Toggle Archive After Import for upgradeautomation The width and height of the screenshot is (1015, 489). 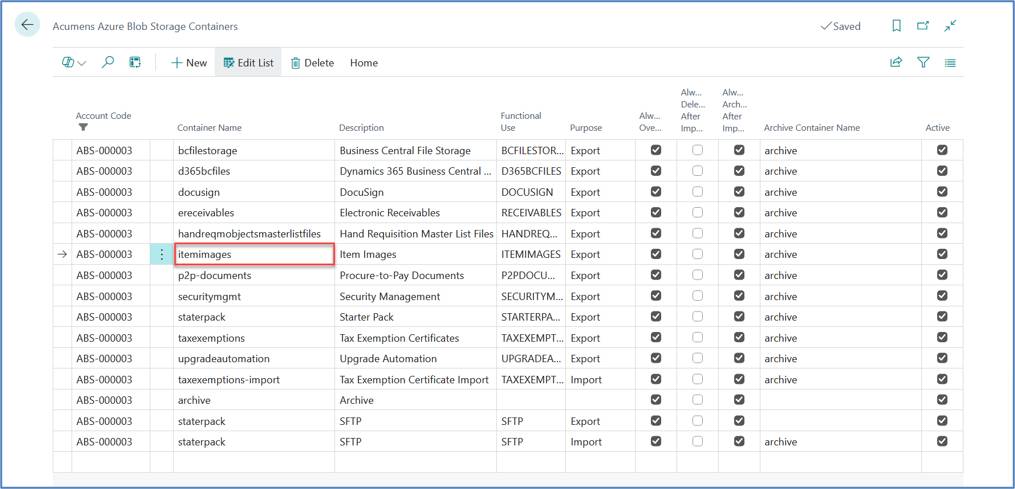(739, 358)
